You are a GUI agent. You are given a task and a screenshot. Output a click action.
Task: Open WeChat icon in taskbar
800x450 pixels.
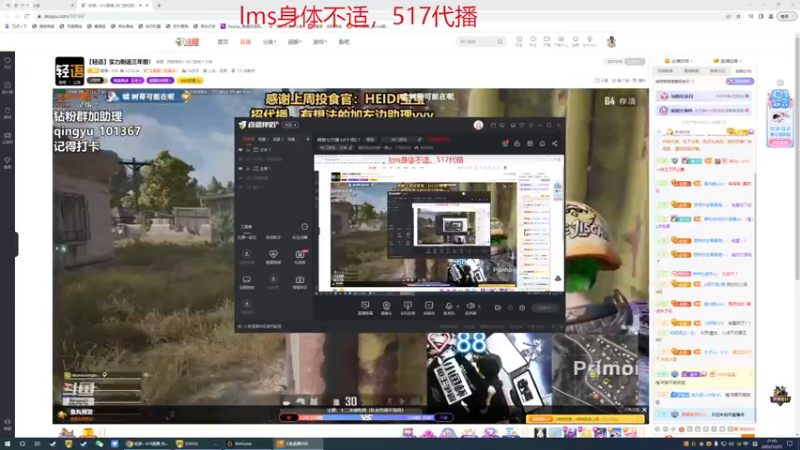[x=99, y=444]
